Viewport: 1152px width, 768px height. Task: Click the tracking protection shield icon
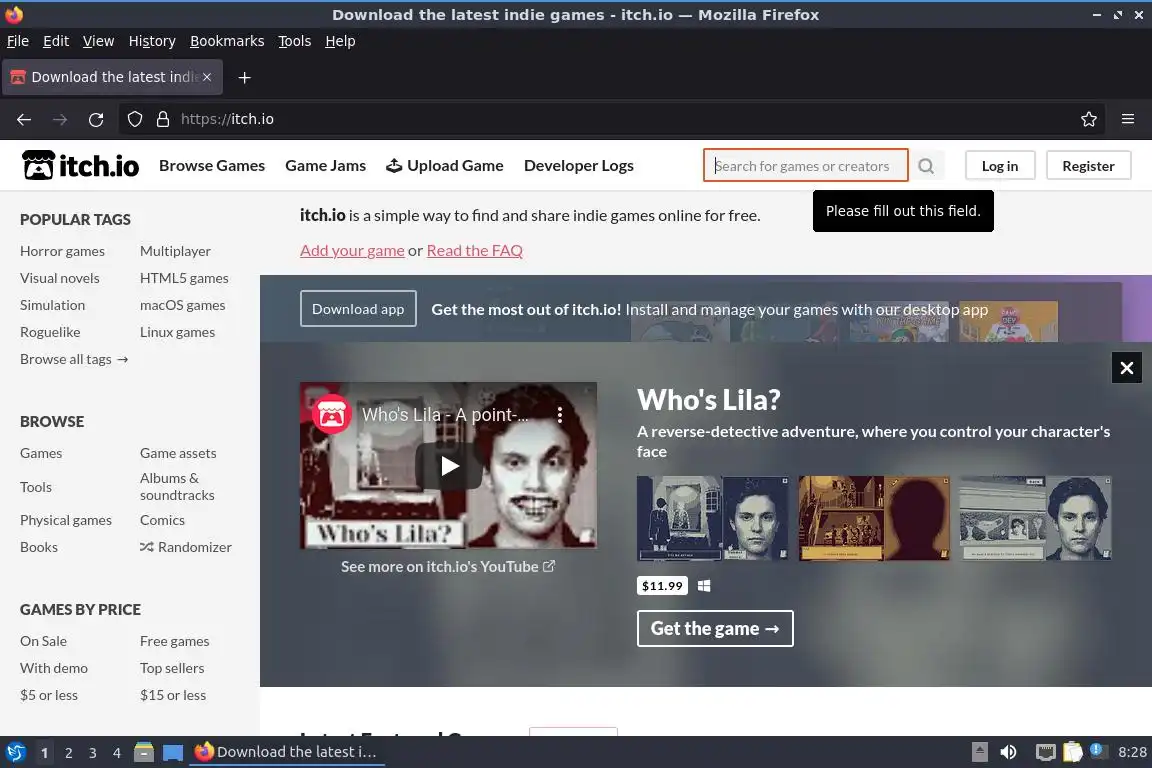click(134, 119)
